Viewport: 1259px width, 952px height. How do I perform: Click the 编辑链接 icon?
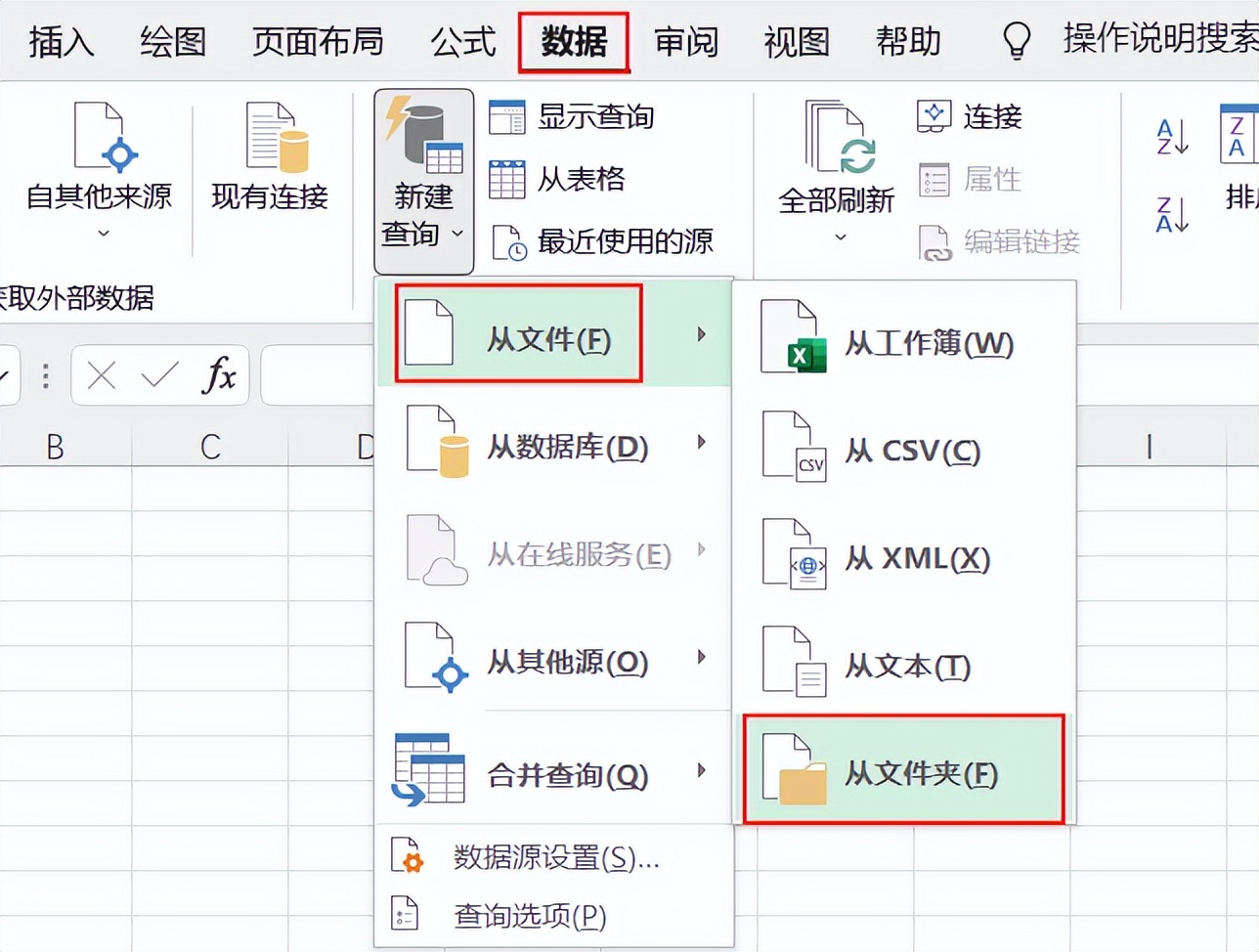[x=934, y=242]
